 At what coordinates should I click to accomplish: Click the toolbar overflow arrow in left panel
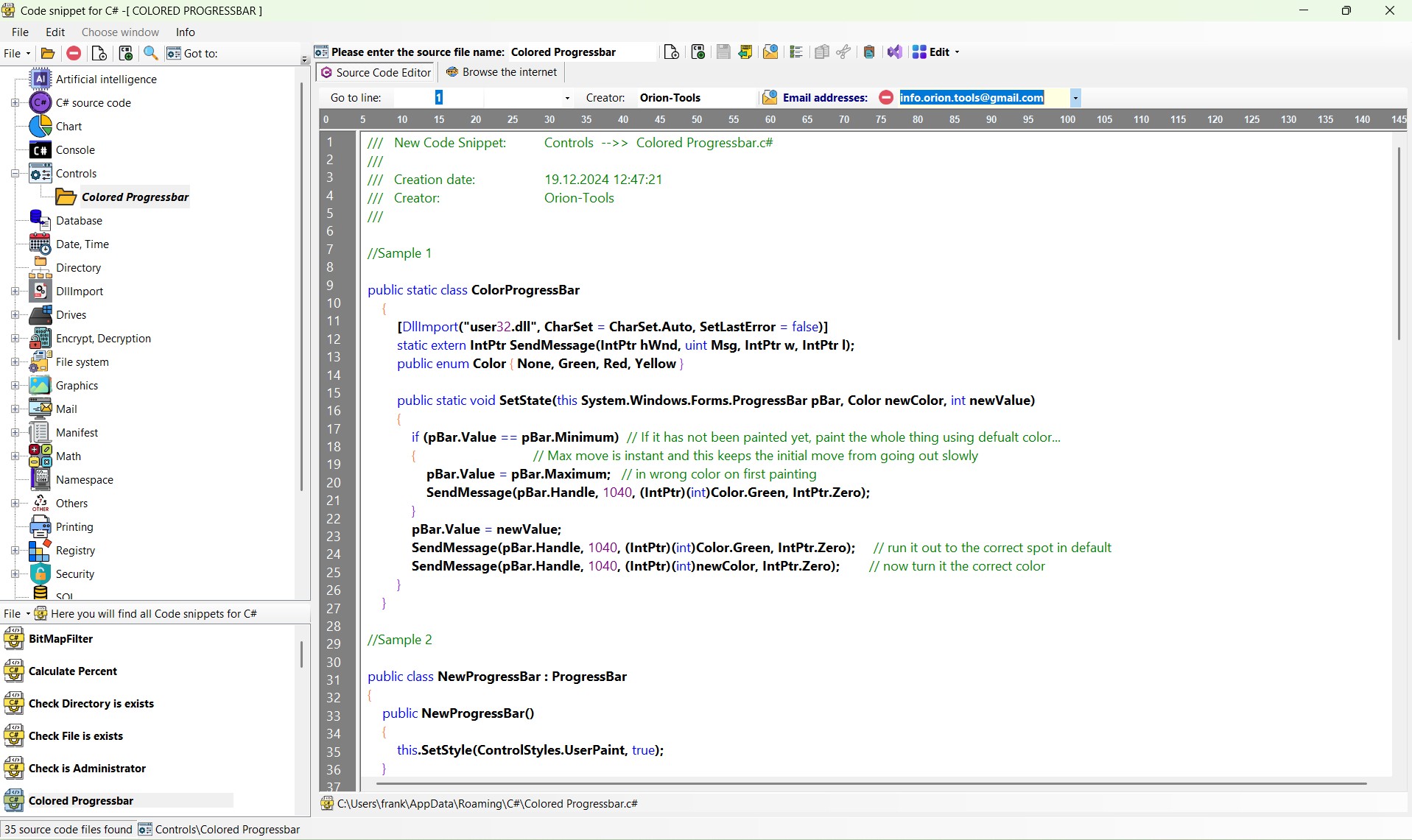[304, 59]
